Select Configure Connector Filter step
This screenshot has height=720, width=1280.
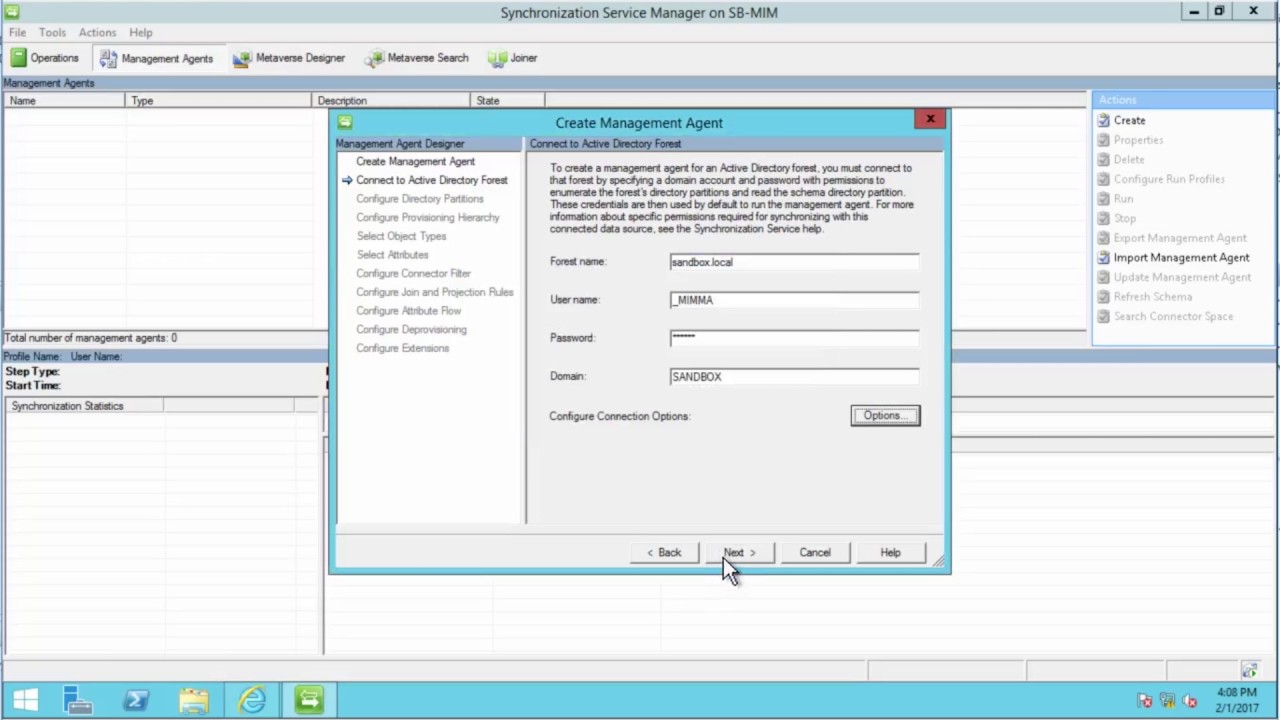[413, 273]
